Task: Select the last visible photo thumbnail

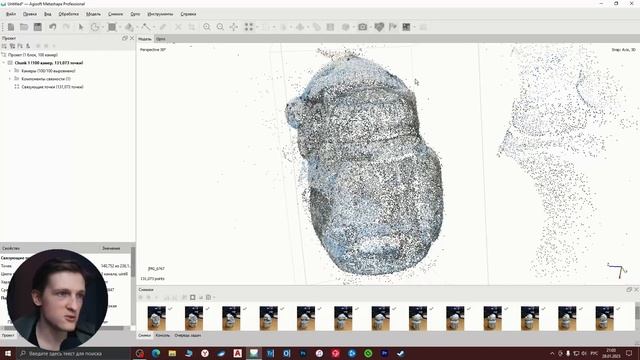Action: click(604, 318)
